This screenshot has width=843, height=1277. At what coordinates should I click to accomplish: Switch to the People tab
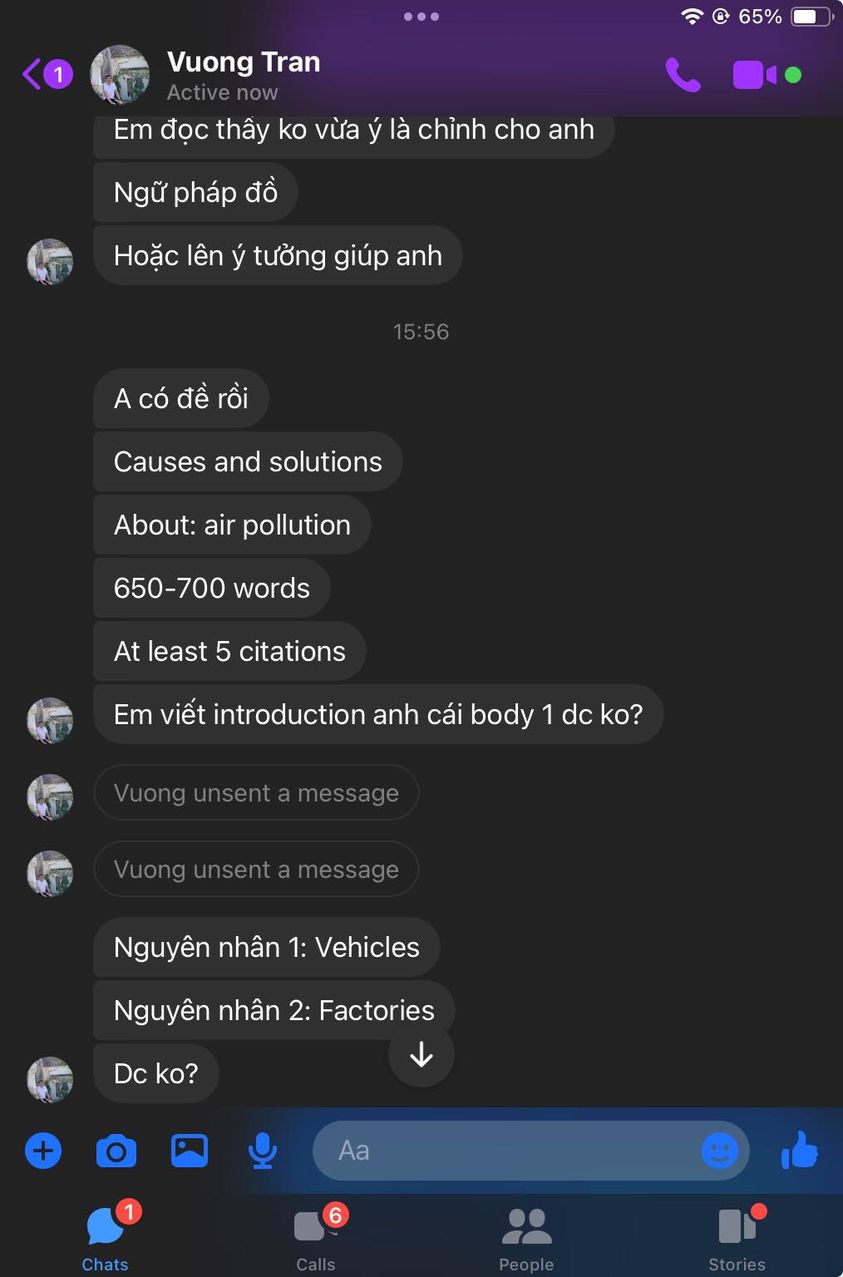pyautogui.click(x=526, y=1237)
